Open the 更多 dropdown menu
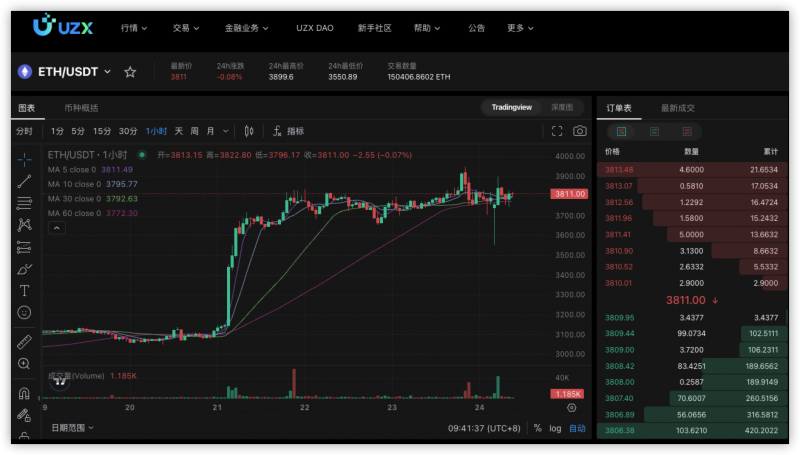Image resolution: width=800 pixels, height=455 pixels. (520, 28)
